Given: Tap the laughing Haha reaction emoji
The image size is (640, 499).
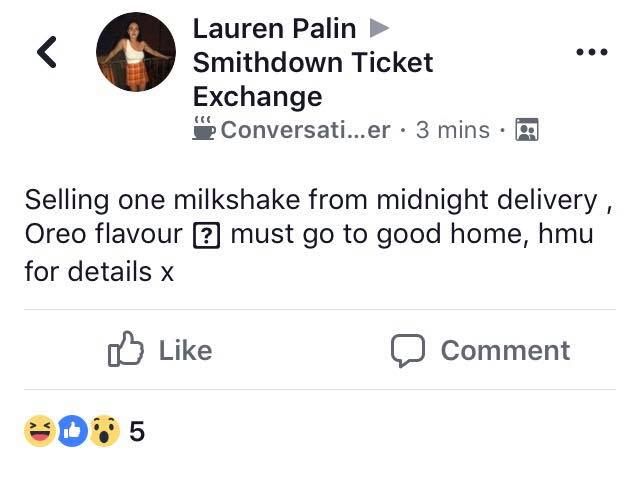Looking at the screenshot, I should (40, 431).
